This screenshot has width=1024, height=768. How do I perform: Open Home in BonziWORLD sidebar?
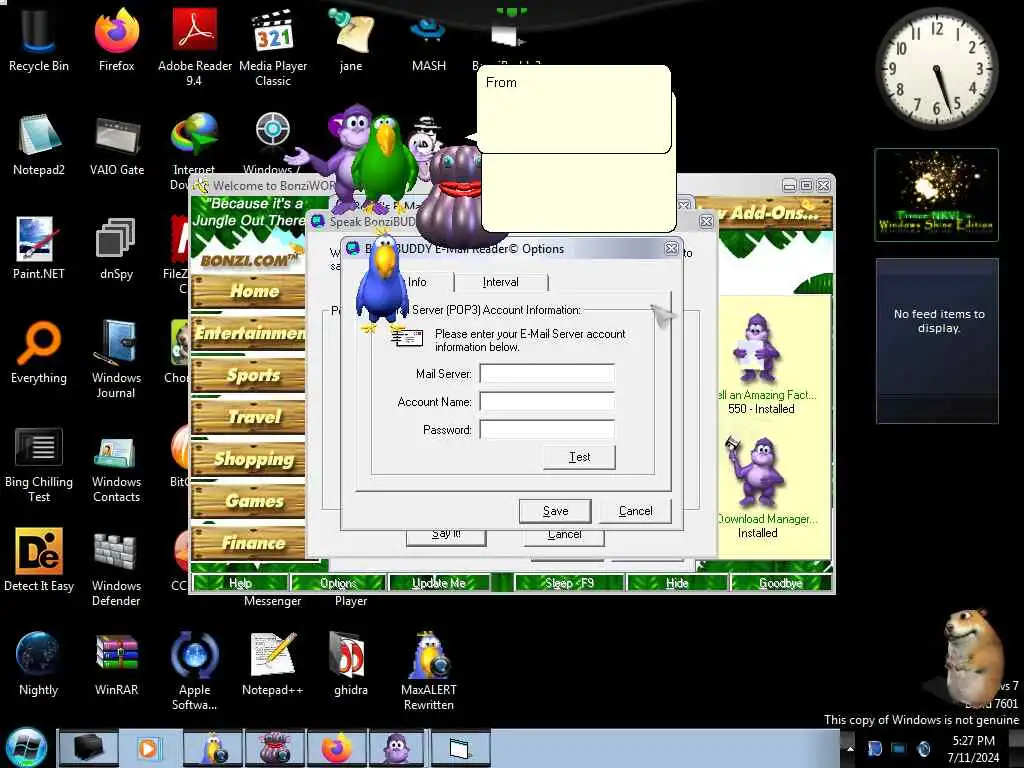(248, 291)
